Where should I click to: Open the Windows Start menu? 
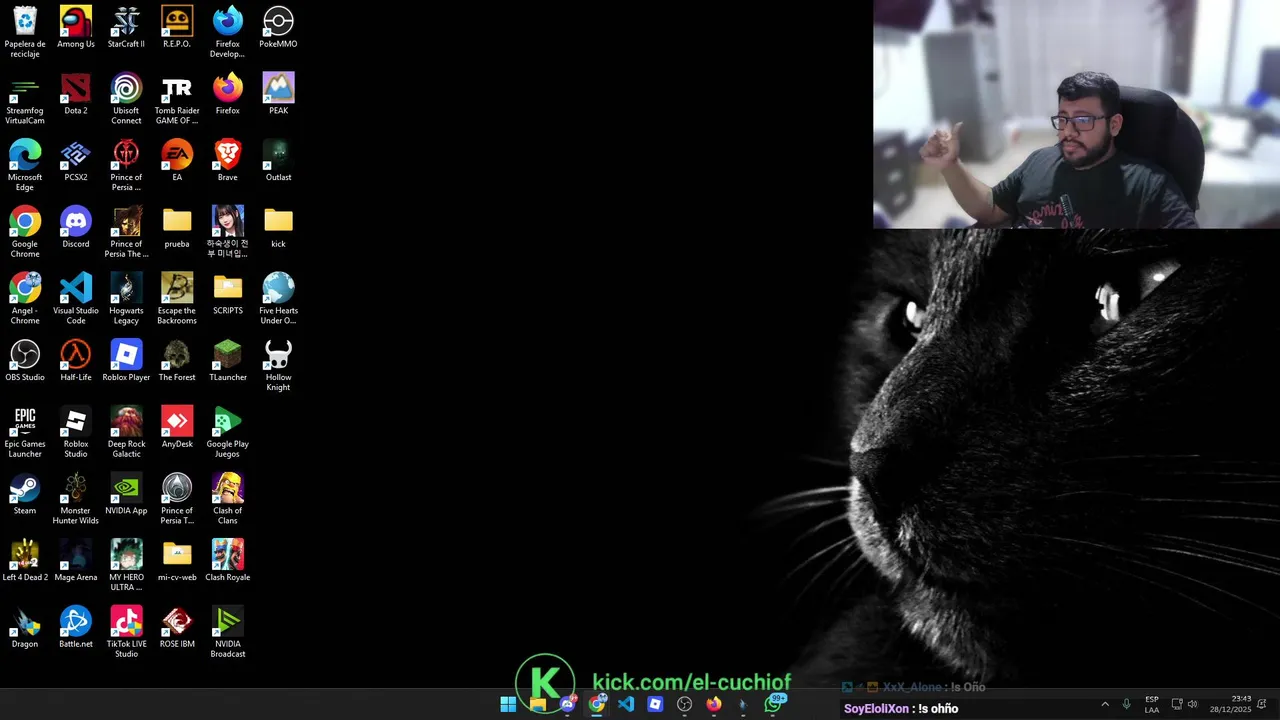pos(508,704)
